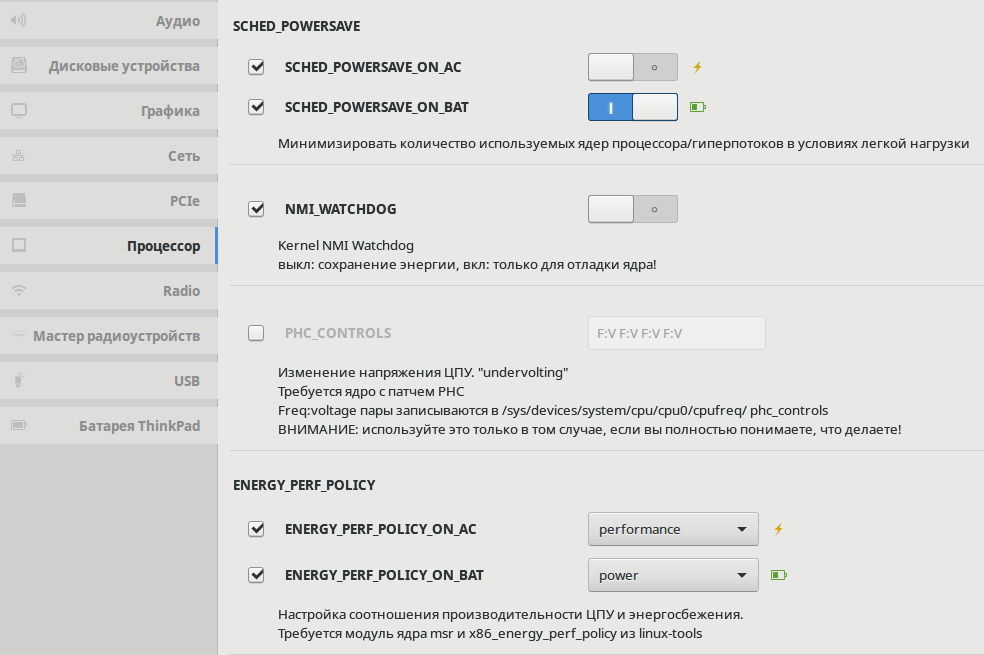The height and width of the screenshot is (655, 984).
Task: Click the Kernel NMI Watchdog description text
Action: (x=346, y=245)
